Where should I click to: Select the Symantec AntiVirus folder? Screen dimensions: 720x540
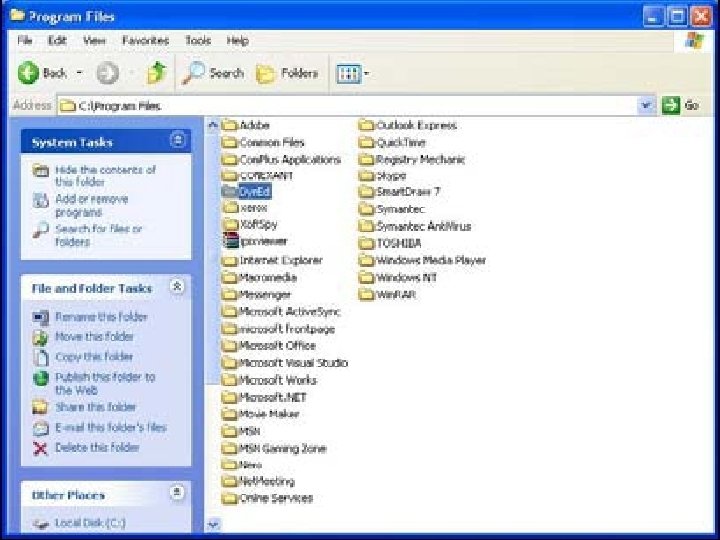(x=415, y=226)
